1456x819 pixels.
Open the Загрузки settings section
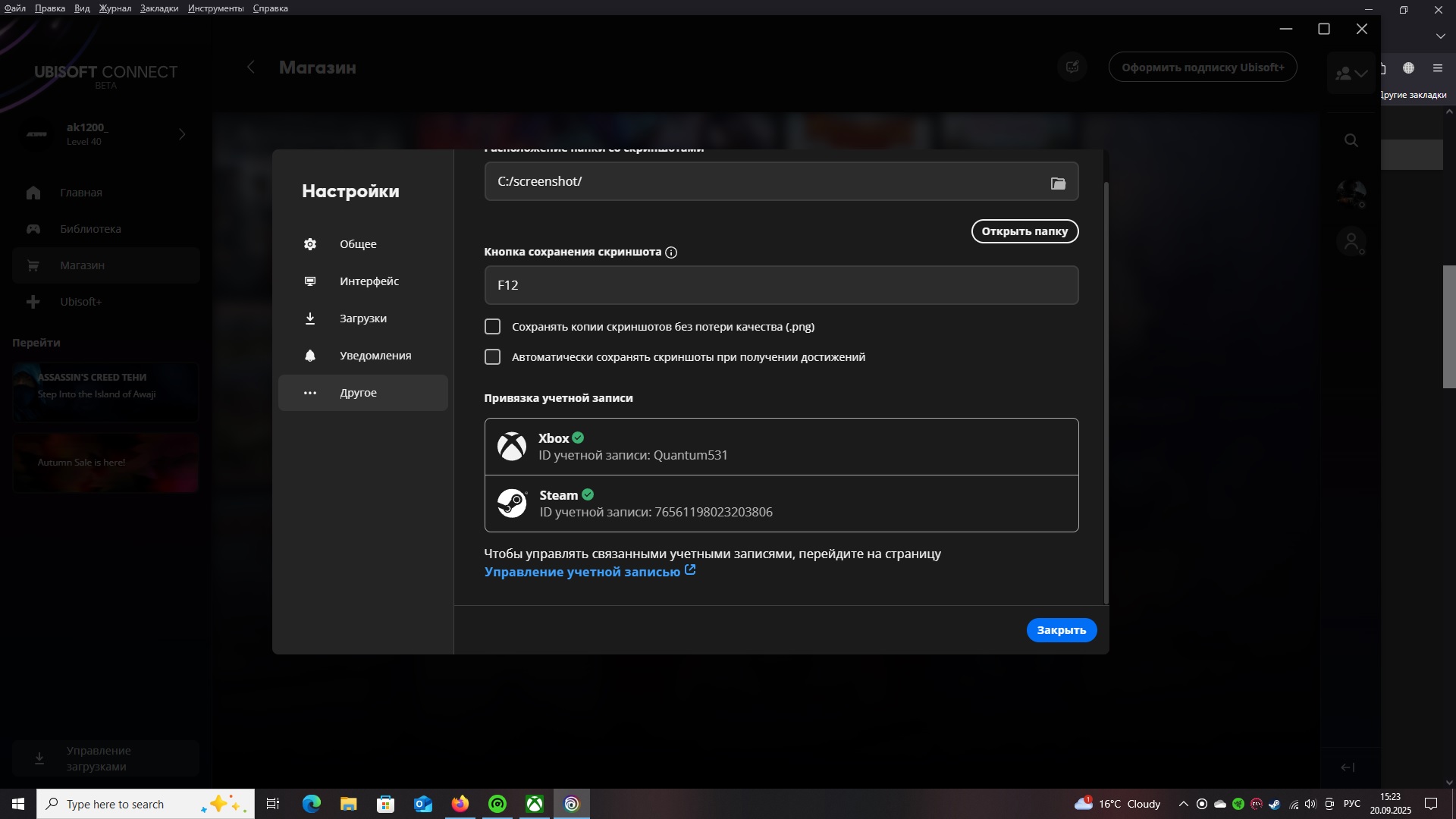[x=362, y=318]
